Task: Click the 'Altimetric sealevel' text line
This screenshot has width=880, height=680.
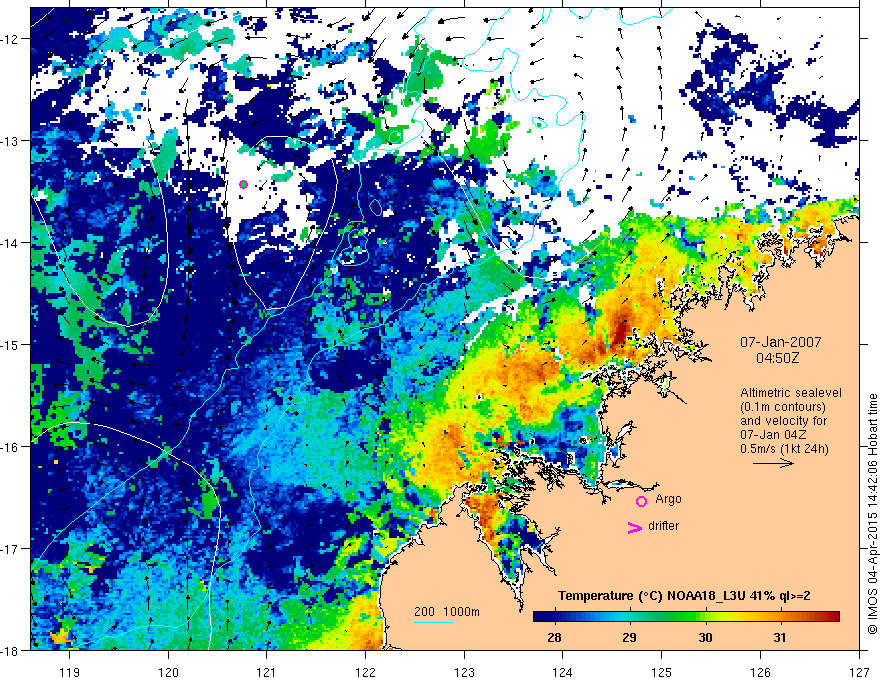Action: point(791,393)
